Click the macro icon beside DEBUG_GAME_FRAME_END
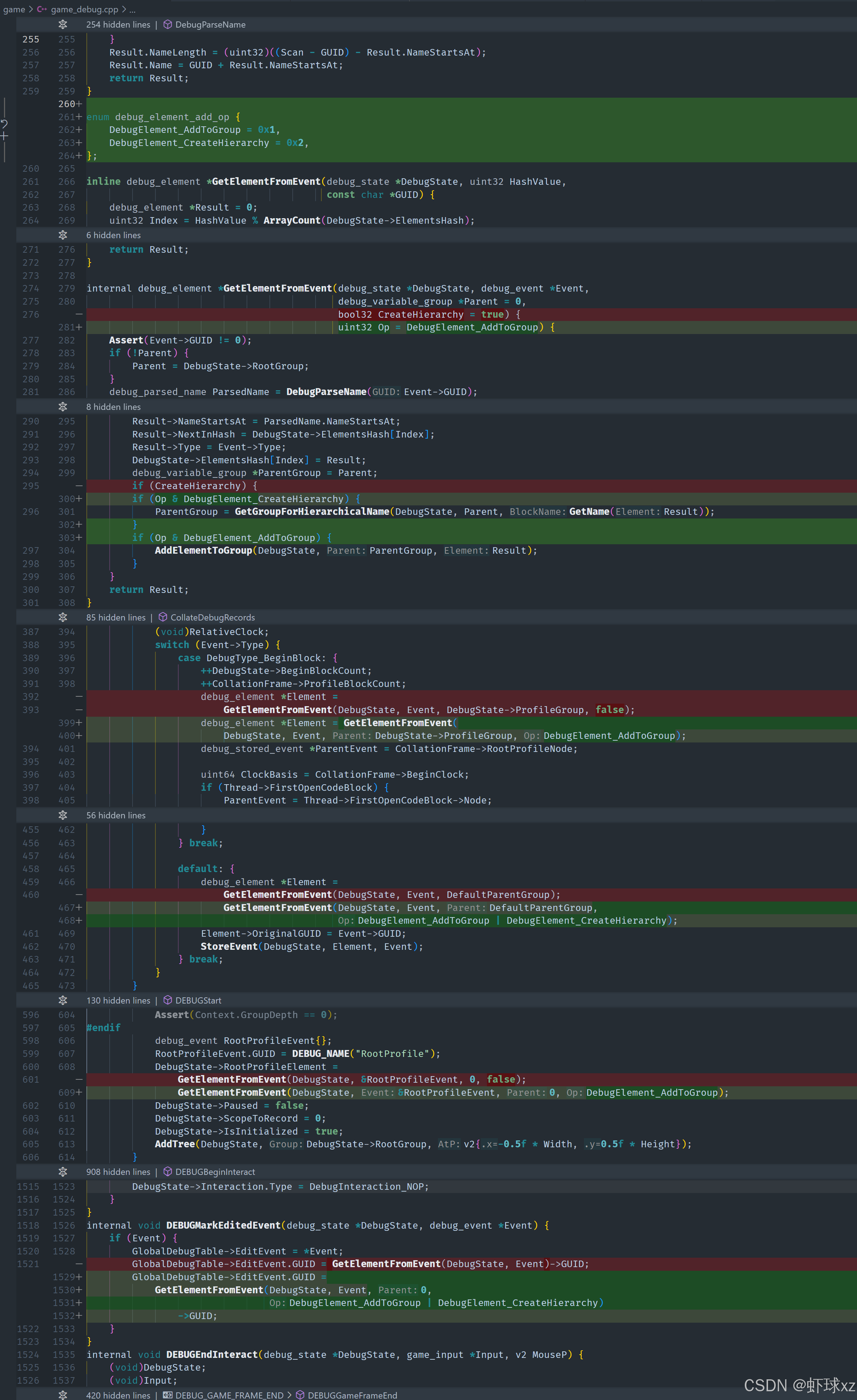Screen dimensions: 857x1400 pos(168,1395)
